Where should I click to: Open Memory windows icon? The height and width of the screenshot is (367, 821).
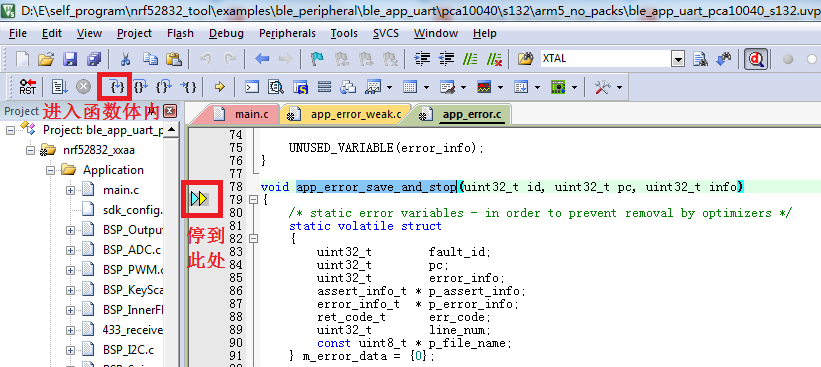click(409, 86)
